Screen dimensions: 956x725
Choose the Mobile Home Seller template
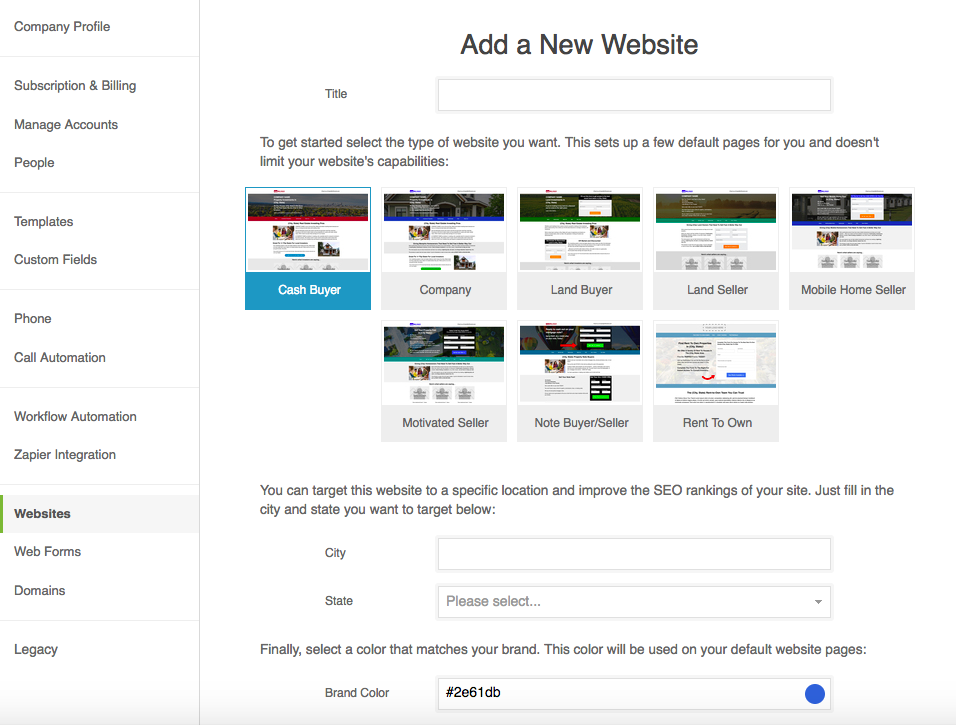click(853, 248)
